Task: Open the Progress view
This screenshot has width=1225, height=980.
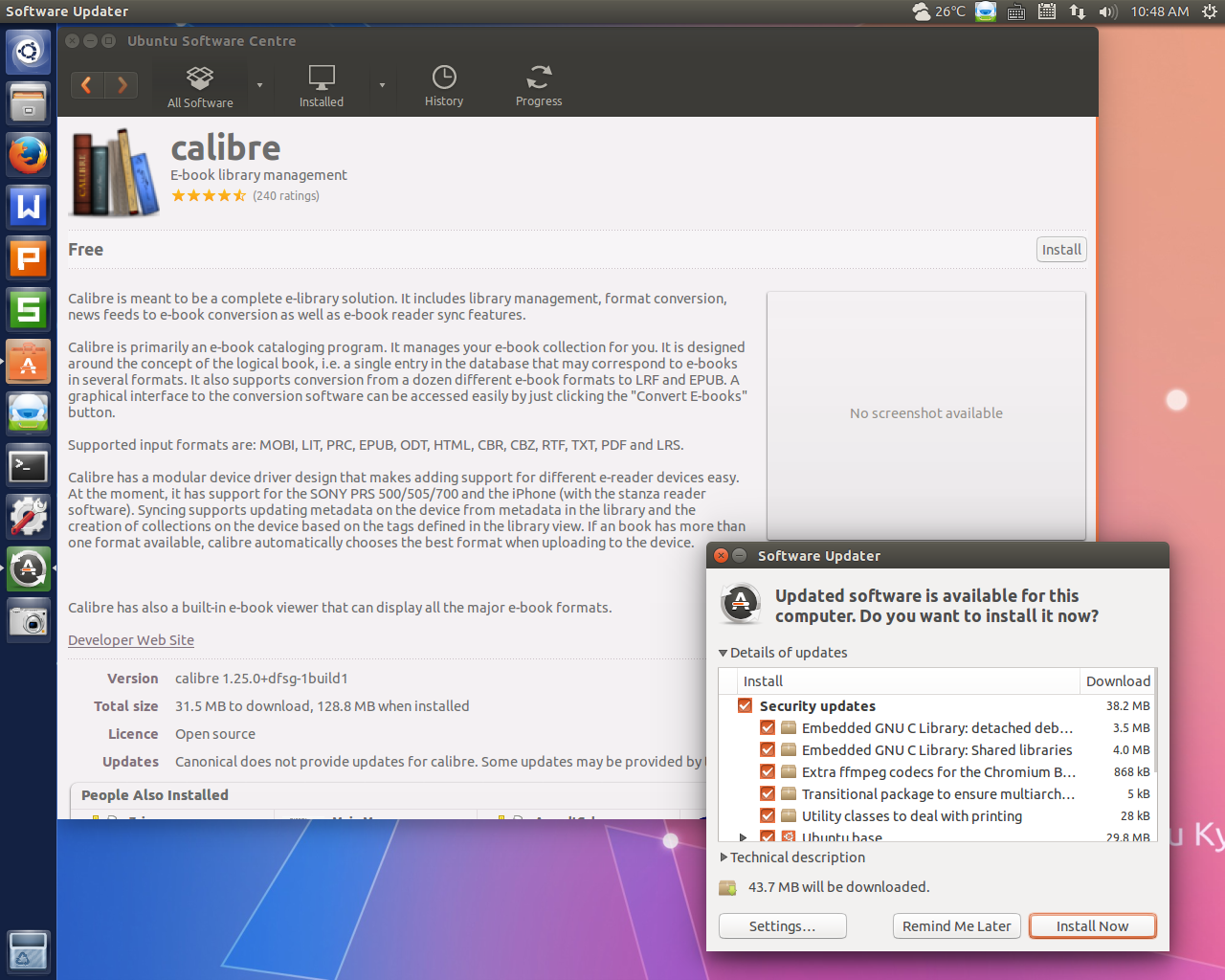Action: click(x=539, y=86)
